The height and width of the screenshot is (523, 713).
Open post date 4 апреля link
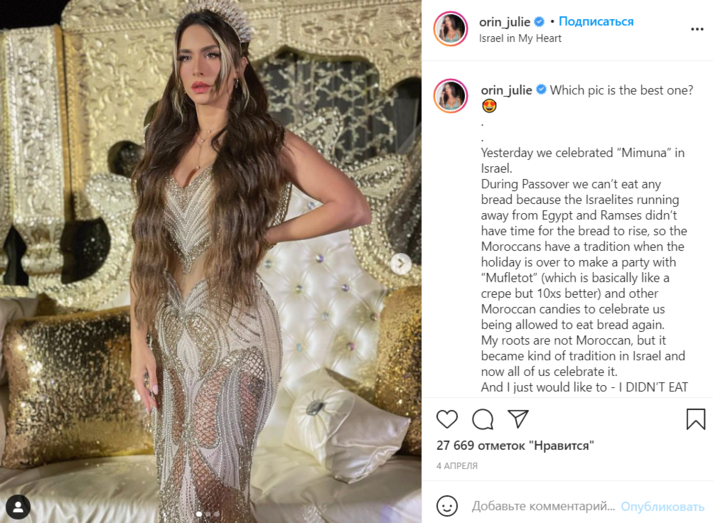[x=457, y=466]
